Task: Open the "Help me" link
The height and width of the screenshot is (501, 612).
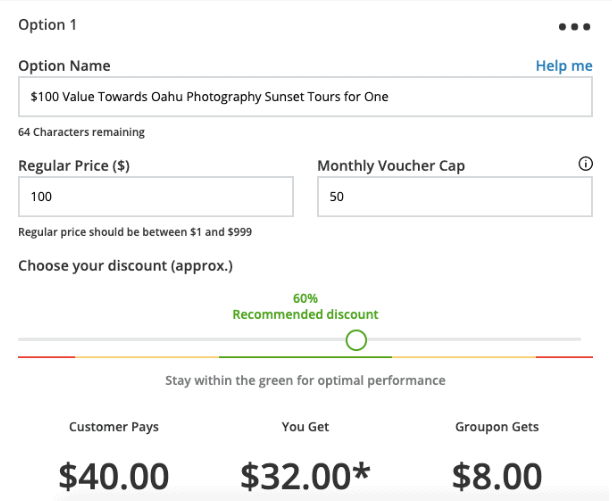Action: [564, 66]
